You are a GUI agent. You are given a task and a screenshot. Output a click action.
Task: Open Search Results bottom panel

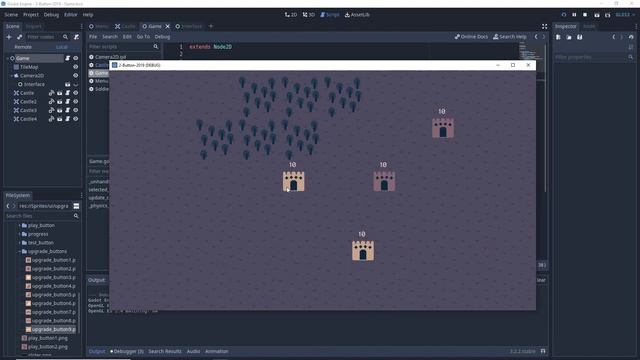165,351
